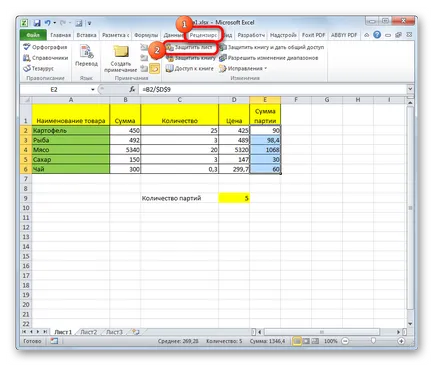The image size is (434, 366).
Task: Click cell with Мясо
Action: click(71, 150)
